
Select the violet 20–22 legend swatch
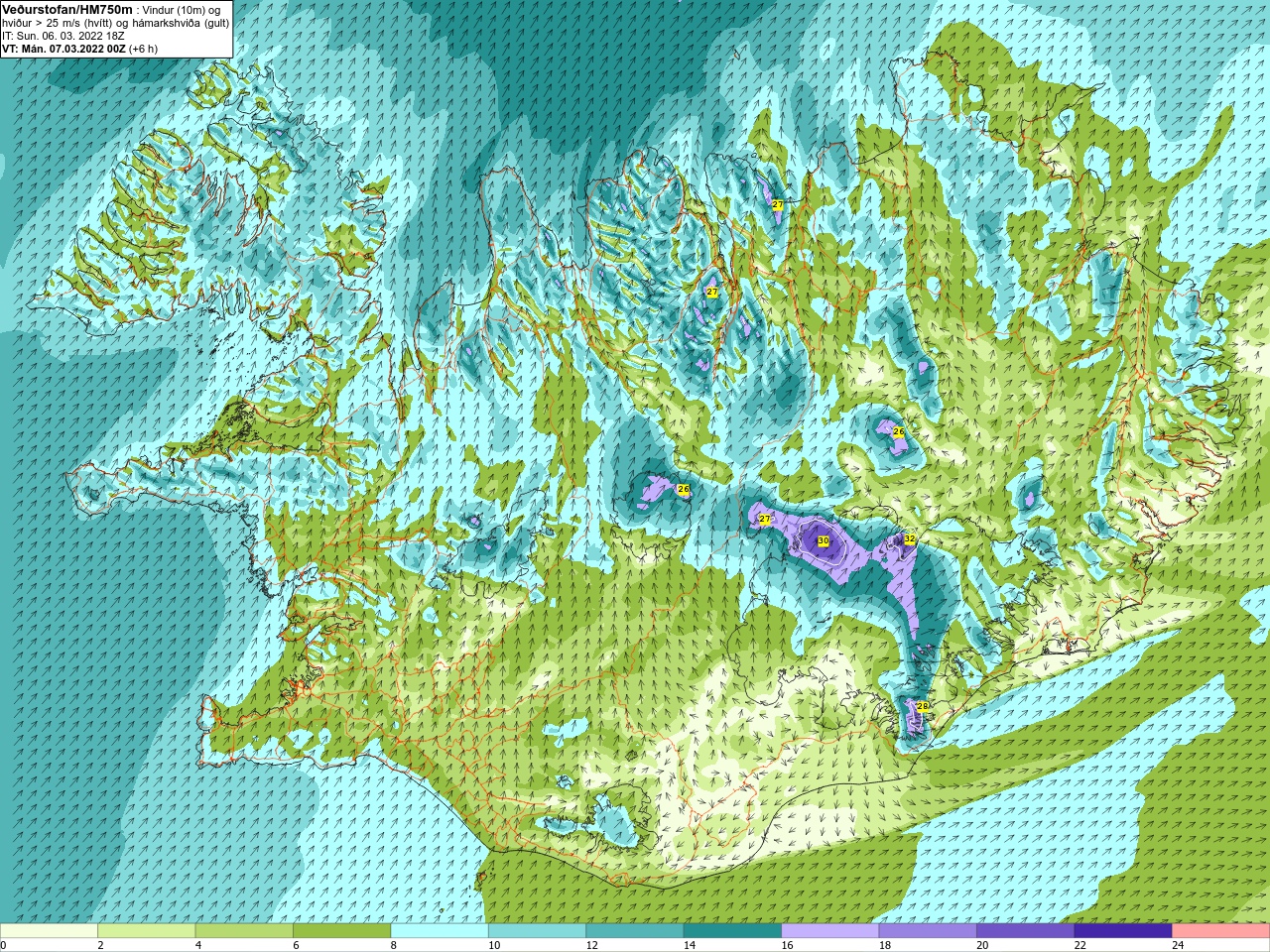[1026, 931]
